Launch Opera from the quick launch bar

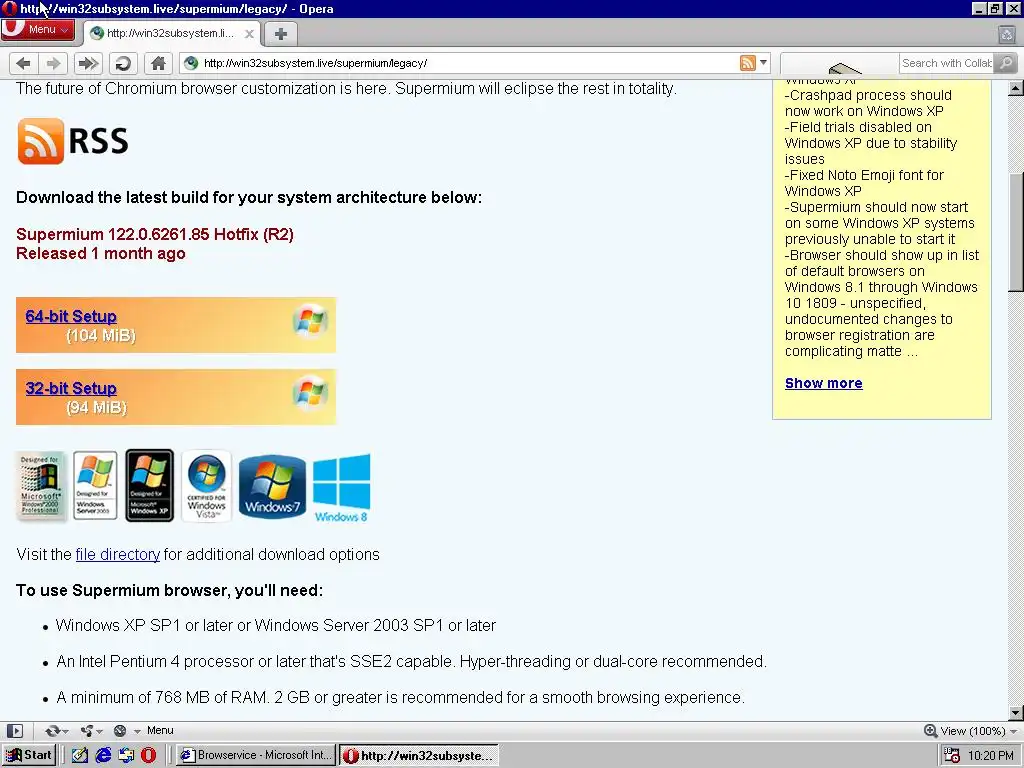coord(149,756)
